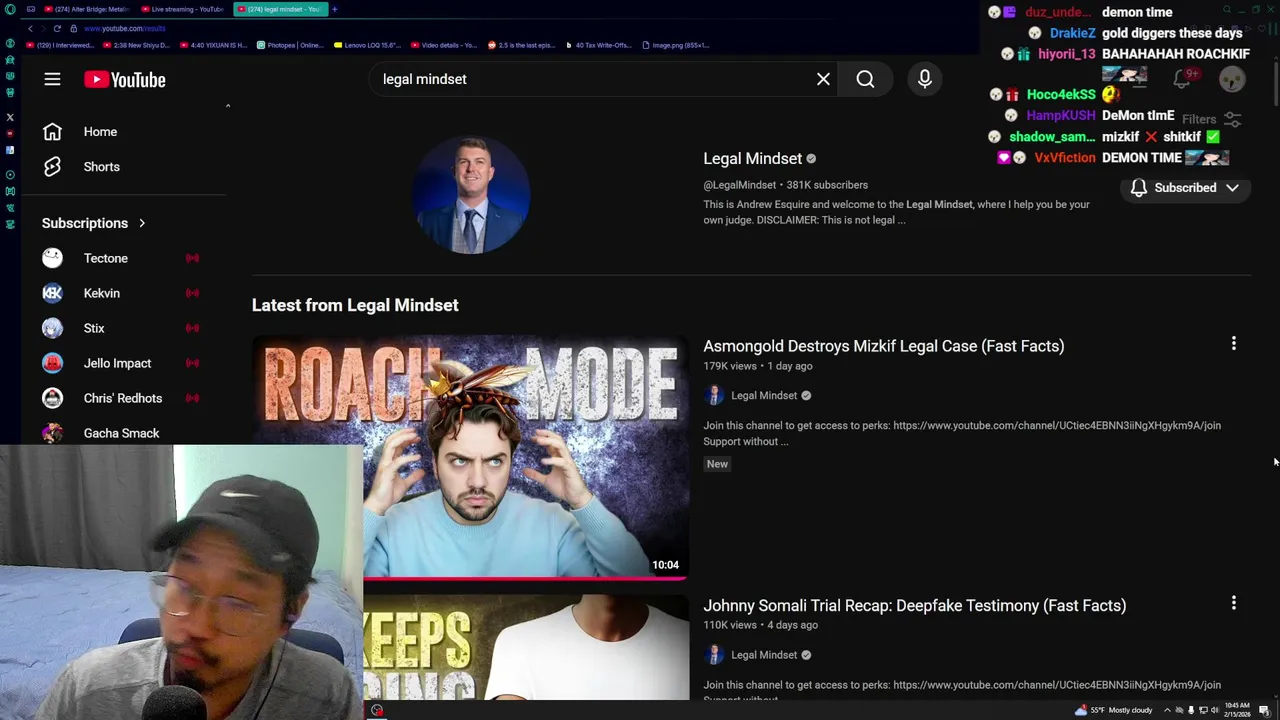Open the account avatar menu
1280x720 pixels.
coord(1232,79)
